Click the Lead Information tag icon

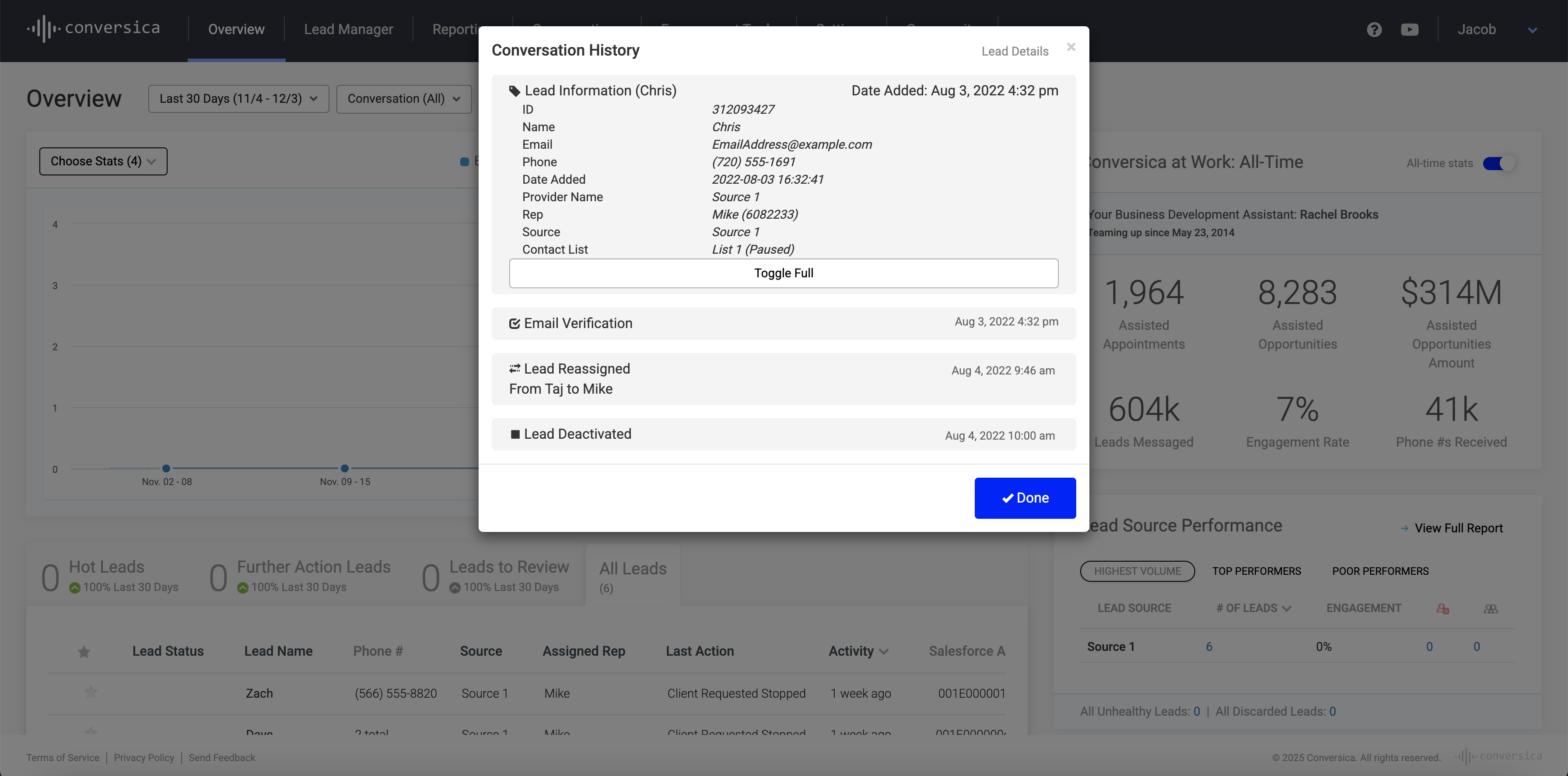(514, 91)
